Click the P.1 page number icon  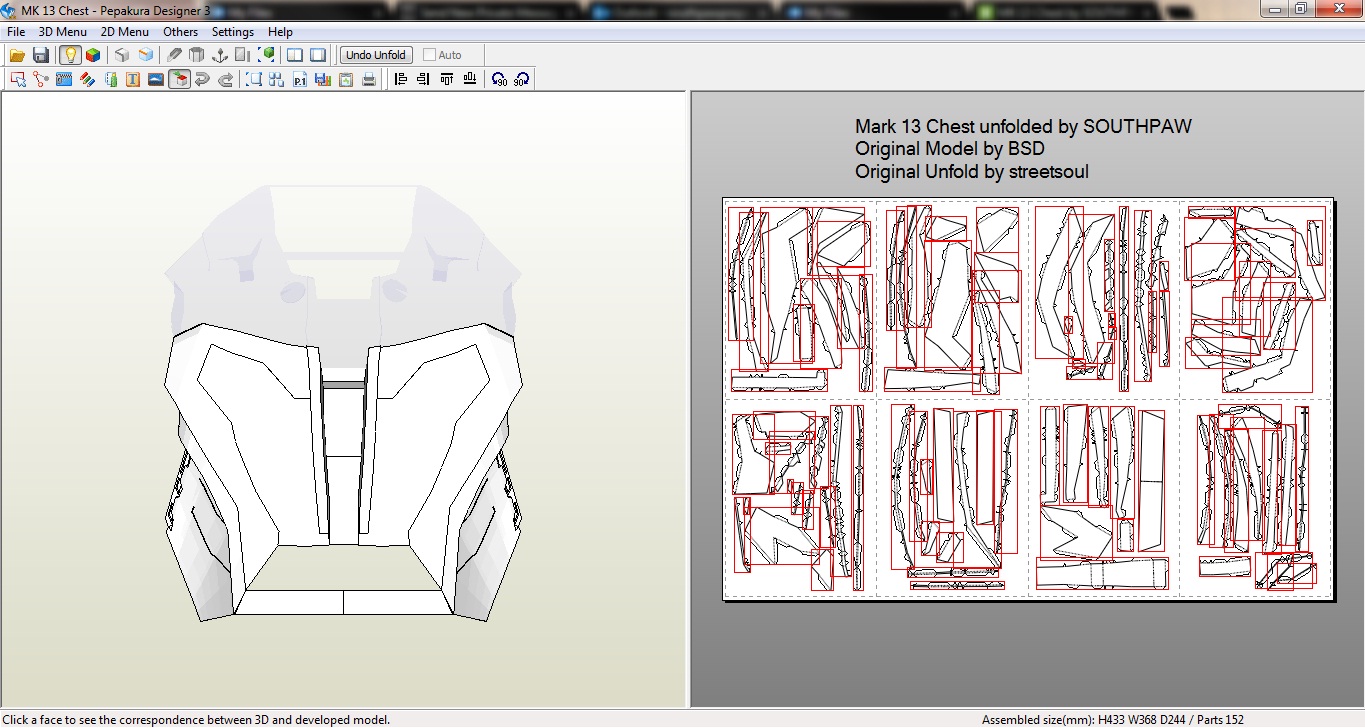(300, 79)
